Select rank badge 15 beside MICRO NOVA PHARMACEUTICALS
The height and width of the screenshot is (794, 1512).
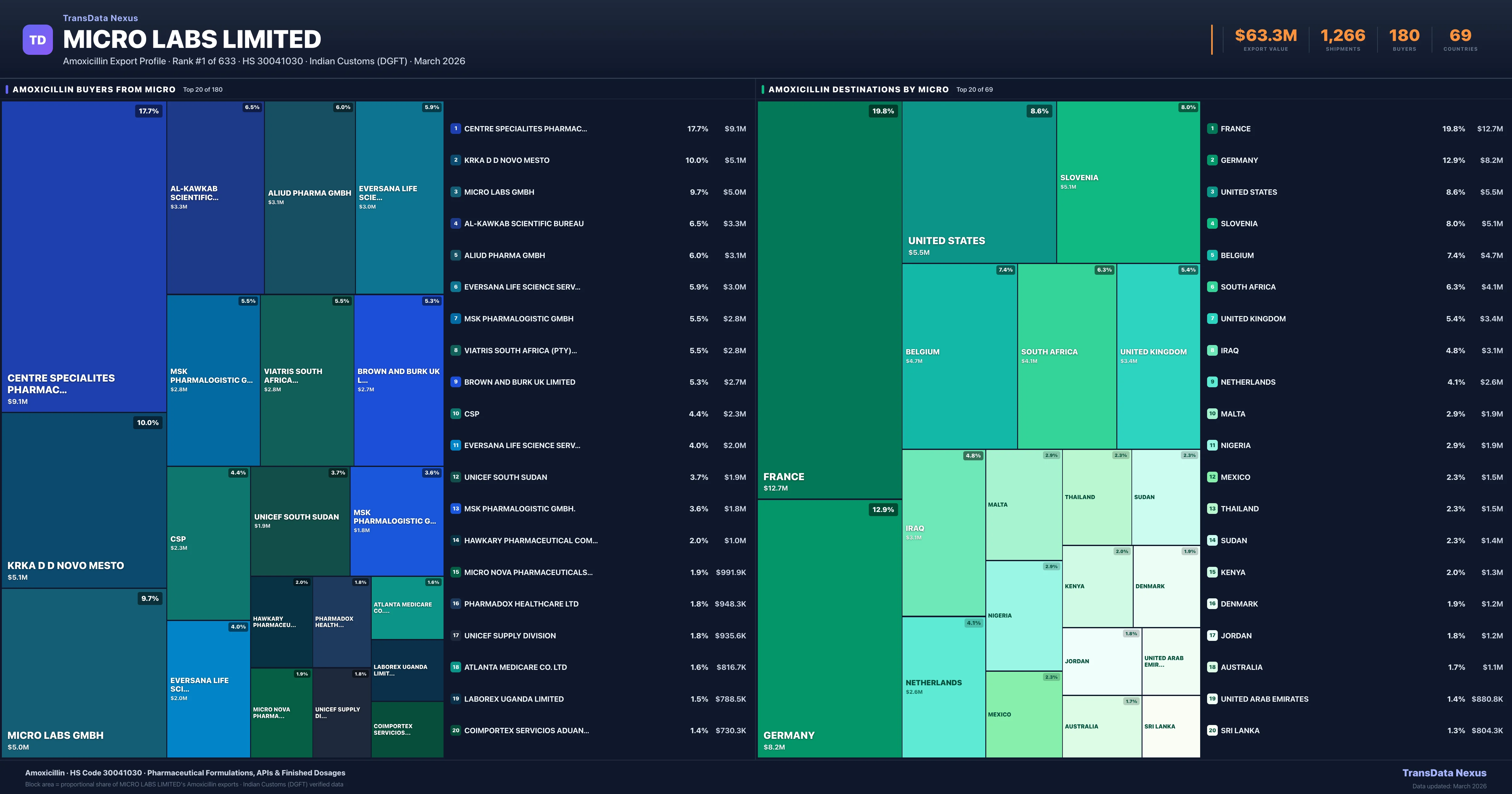click(x=455, y=572)
